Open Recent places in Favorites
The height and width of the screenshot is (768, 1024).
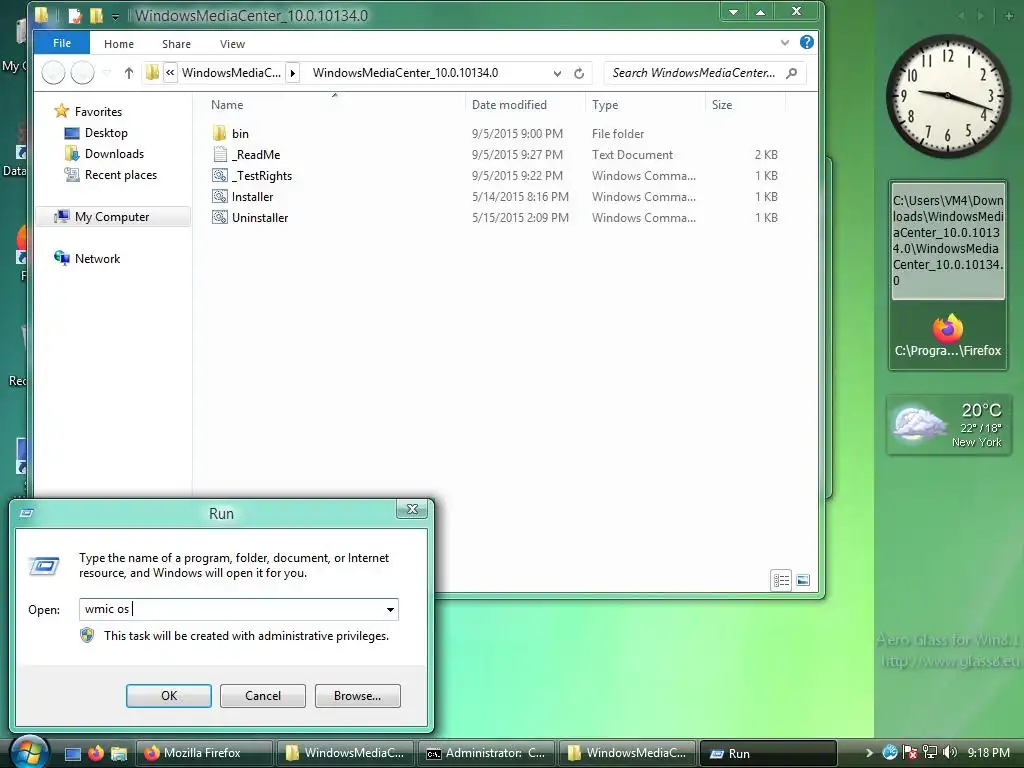click(x=121, y=174)
